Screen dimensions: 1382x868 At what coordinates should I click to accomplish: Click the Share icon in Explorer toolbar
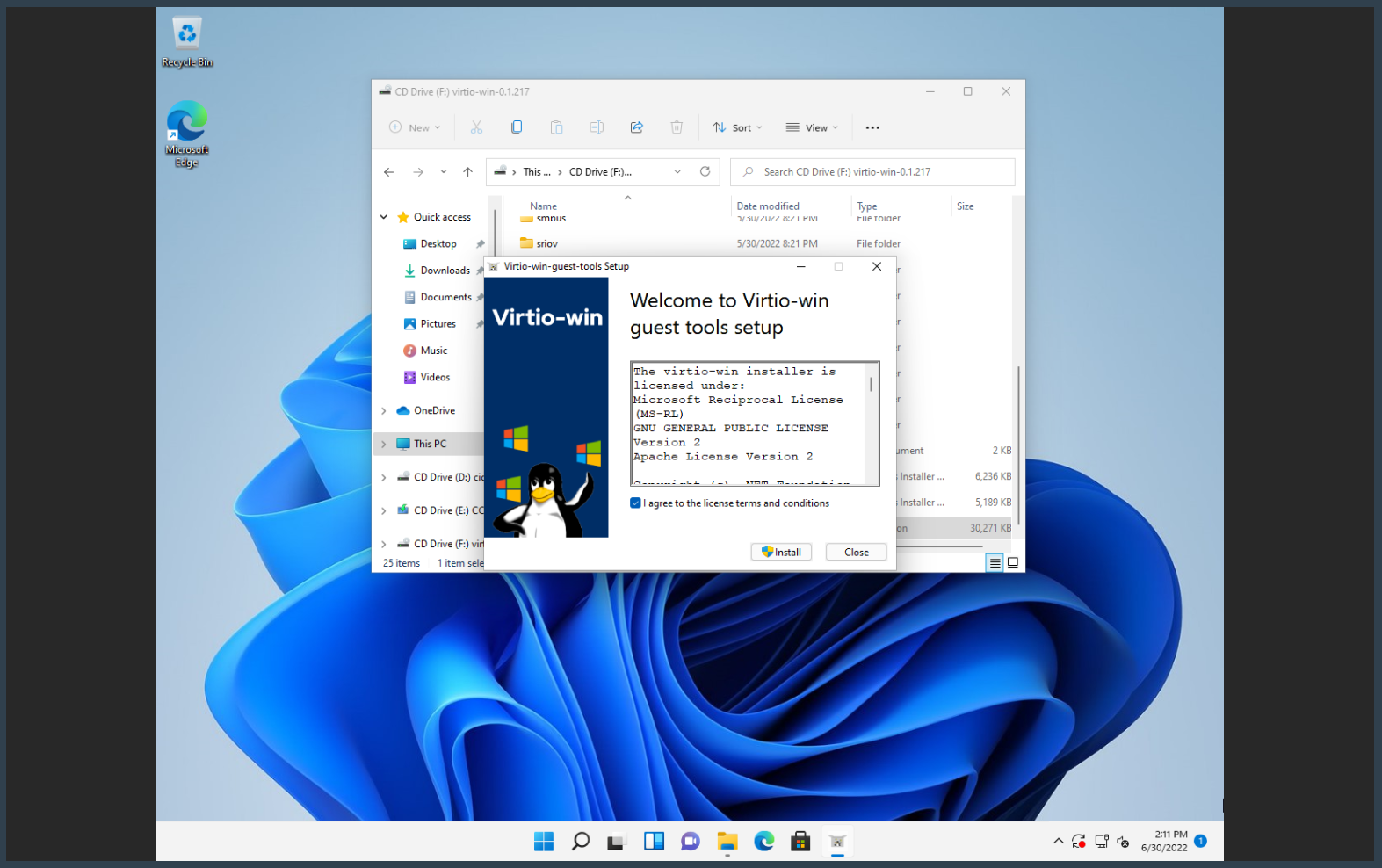pos(637,127)
